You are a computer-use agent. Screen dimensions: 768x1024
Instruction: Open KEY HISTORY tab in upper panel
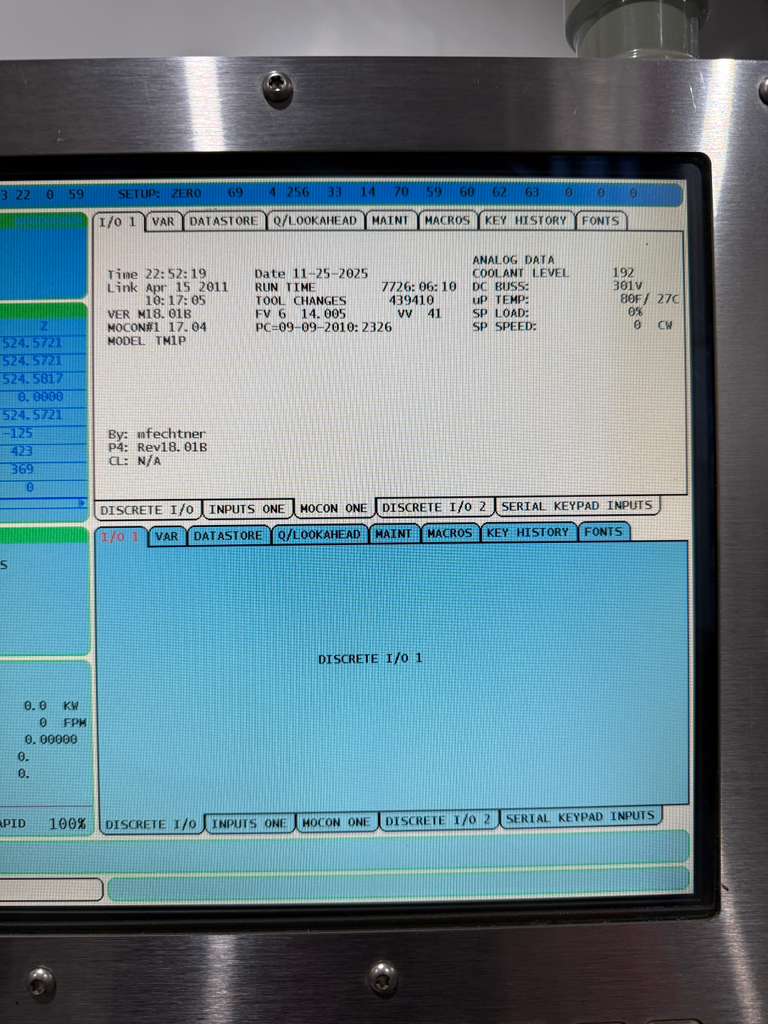[527, 221]
